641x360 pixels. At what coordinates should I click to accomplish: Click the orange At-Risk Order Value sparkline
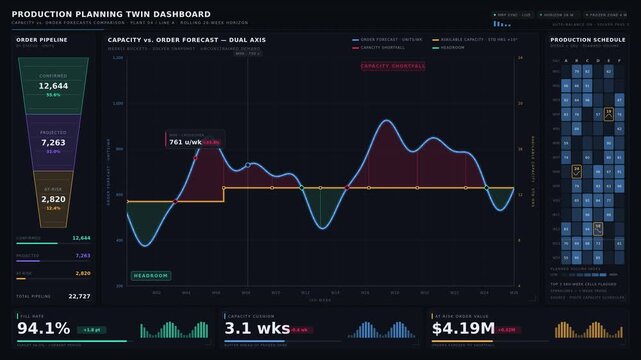click(589, 330)
